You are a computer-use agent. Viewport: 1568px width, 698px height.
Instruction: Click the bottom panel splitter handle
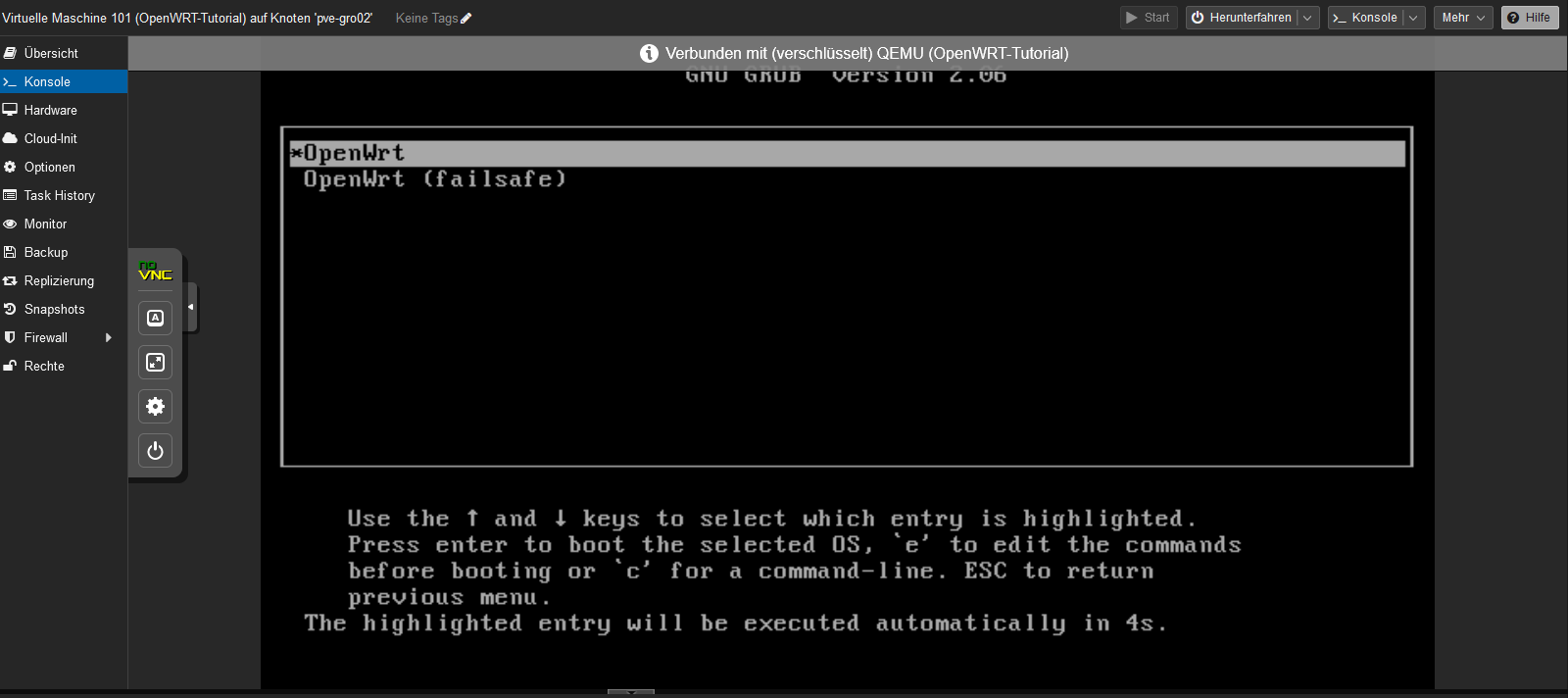630,692
